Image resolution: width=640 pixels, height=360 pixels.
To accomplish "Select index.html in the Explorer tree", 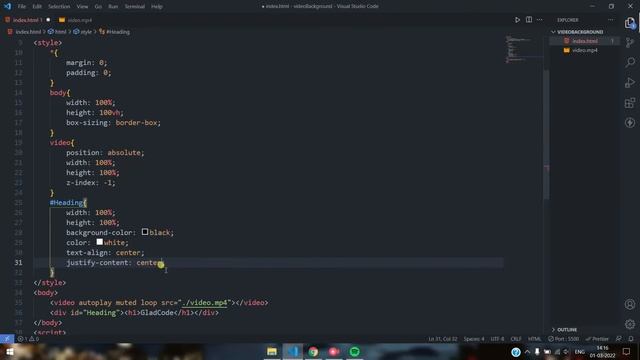I will (584, 41).
